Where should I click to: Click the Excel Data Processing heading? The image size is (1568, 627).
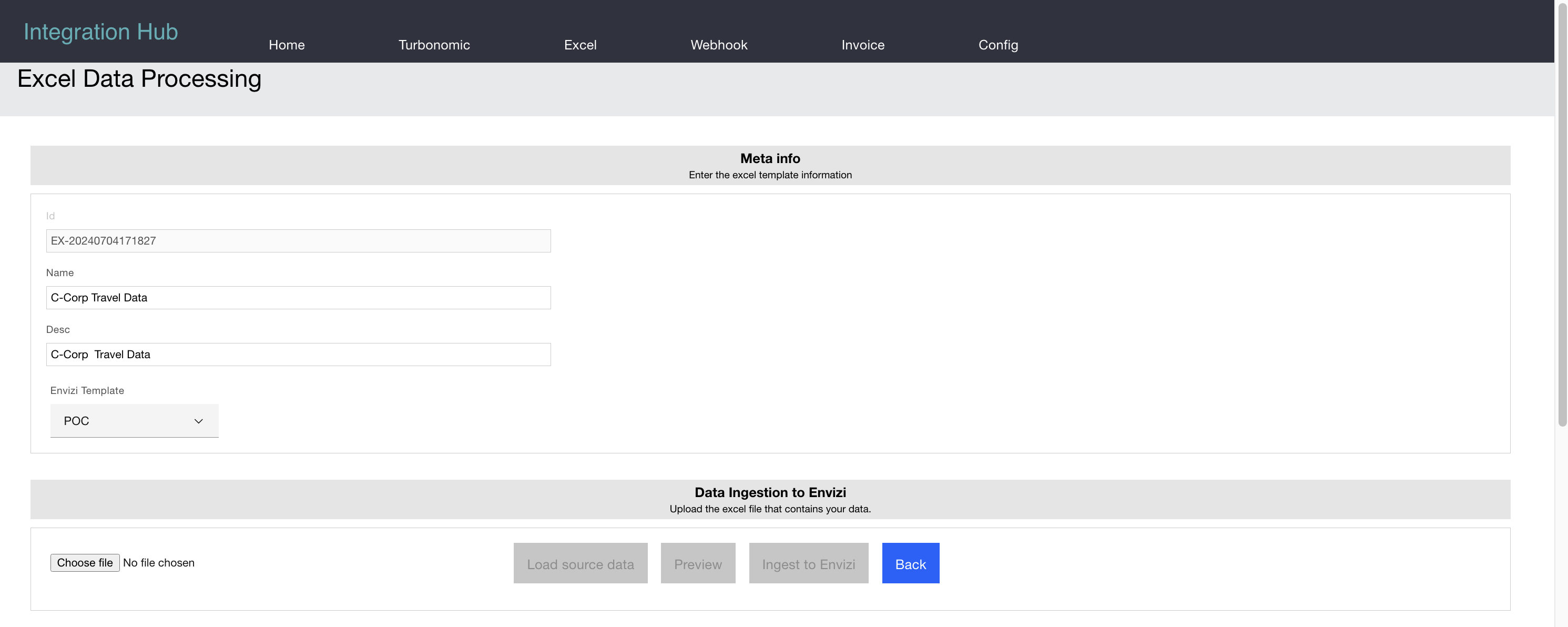pyautogui.click(x=139, y=79)
